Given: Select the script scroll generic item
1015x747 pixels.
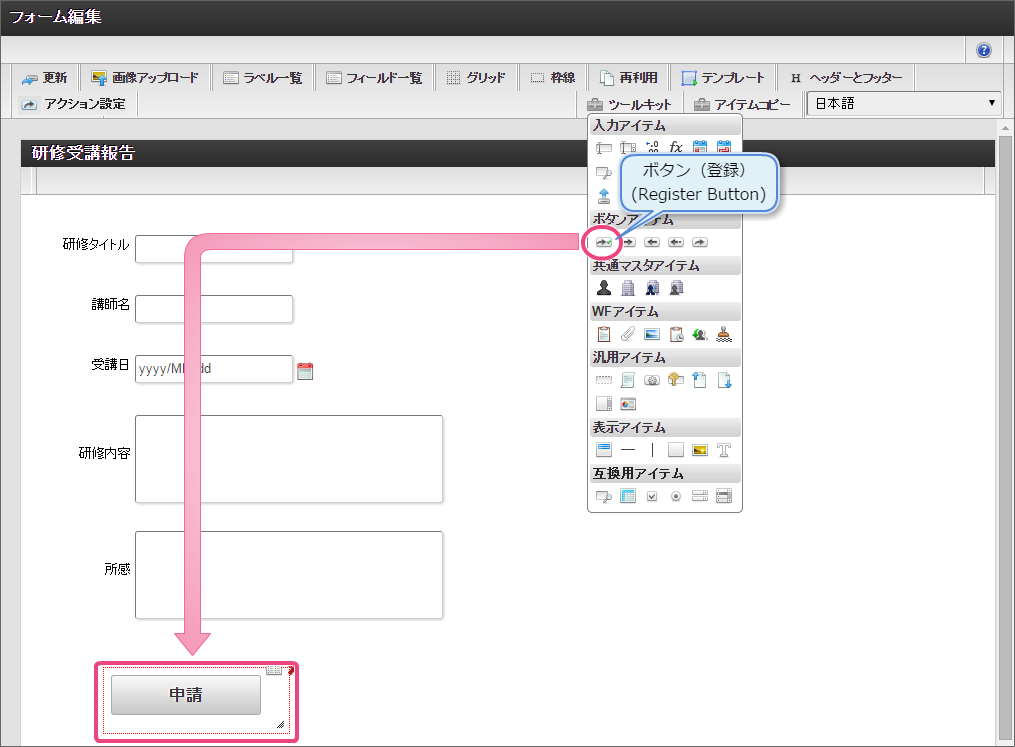Looking at the screenshot, I should [628, 380].
